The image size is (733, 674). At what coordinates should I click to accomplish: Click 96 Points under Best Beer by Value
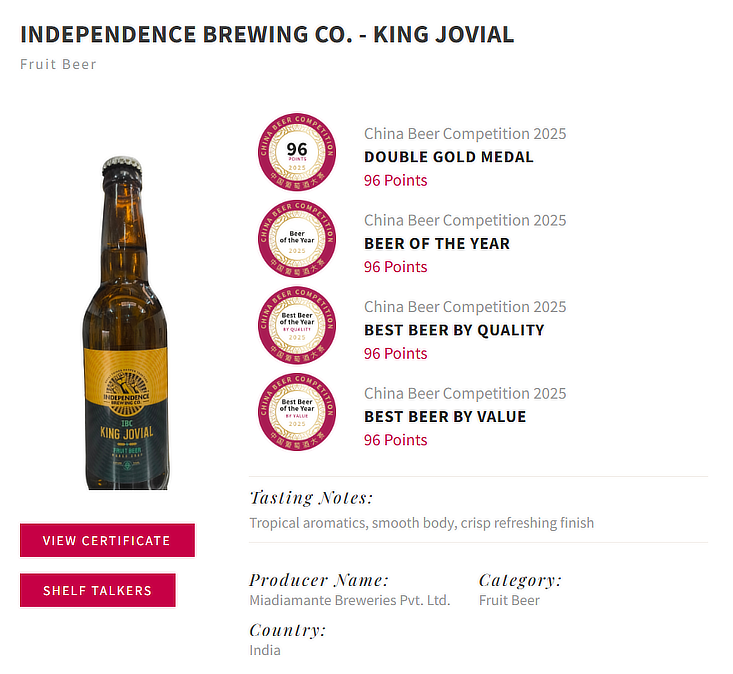[395, 440]
